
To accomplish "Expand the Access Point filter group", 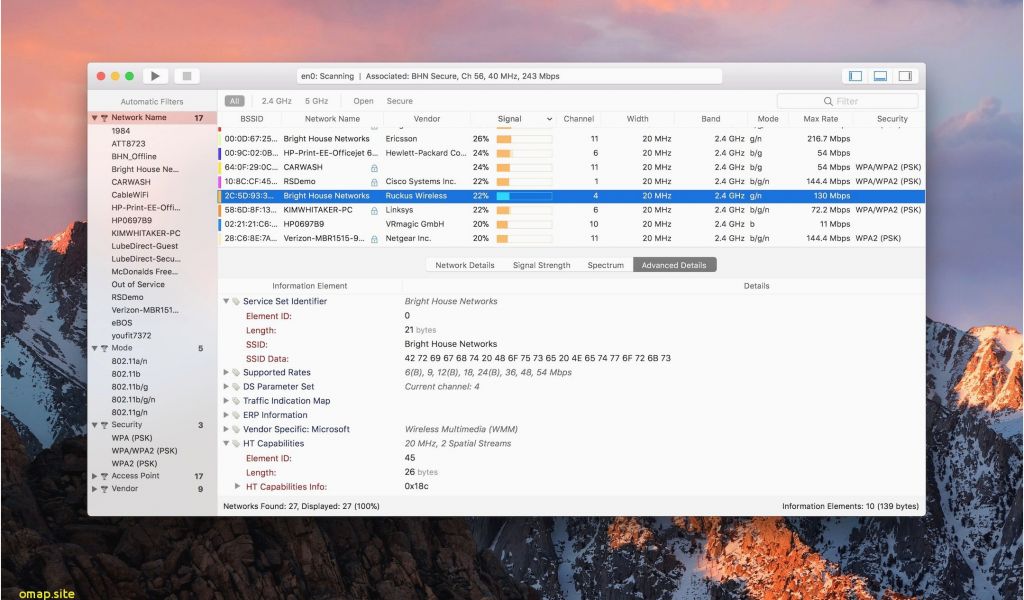I will click(x=95, y=477).
